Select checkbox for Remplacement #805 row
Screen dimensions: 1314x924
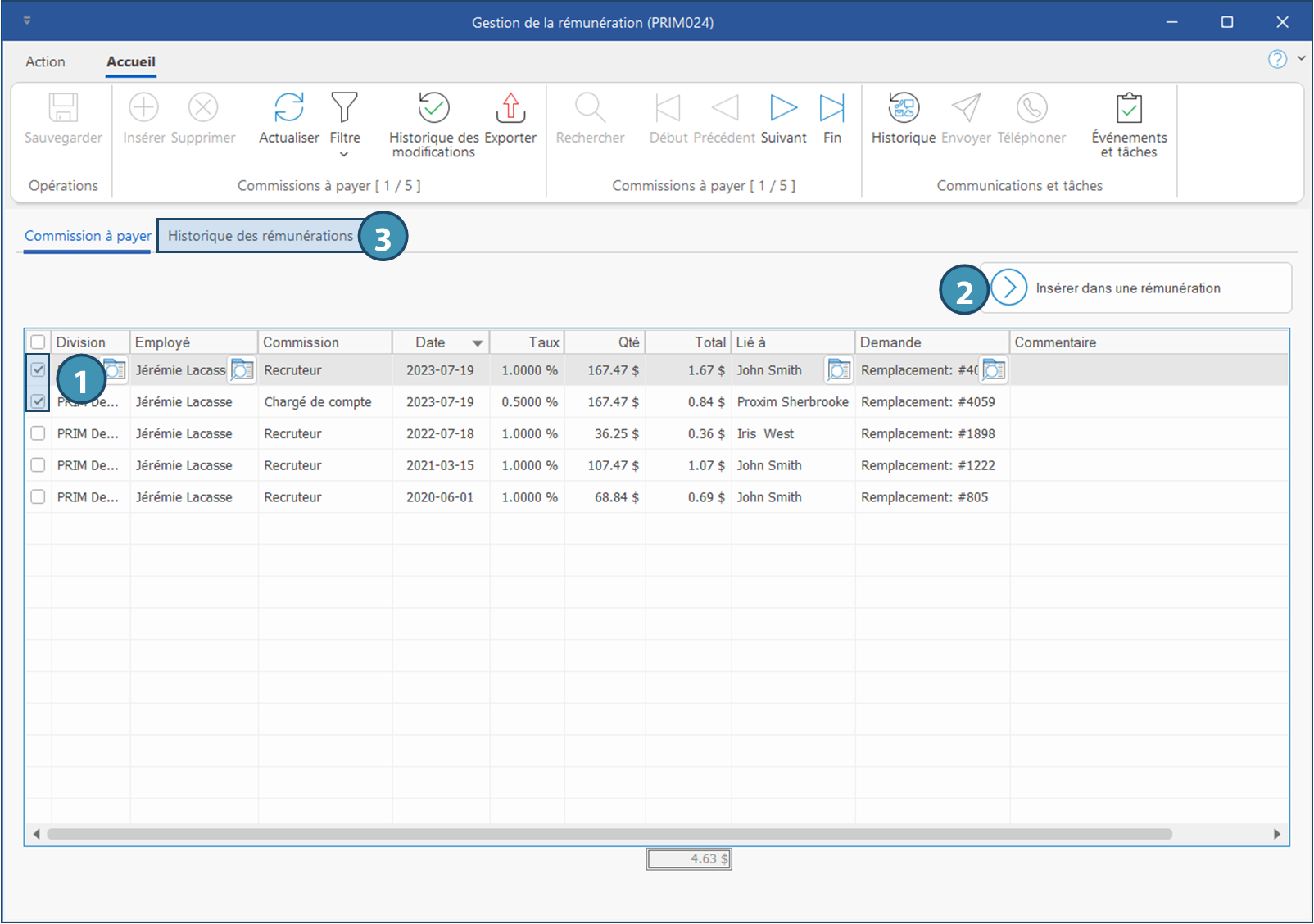pos(38,496)
